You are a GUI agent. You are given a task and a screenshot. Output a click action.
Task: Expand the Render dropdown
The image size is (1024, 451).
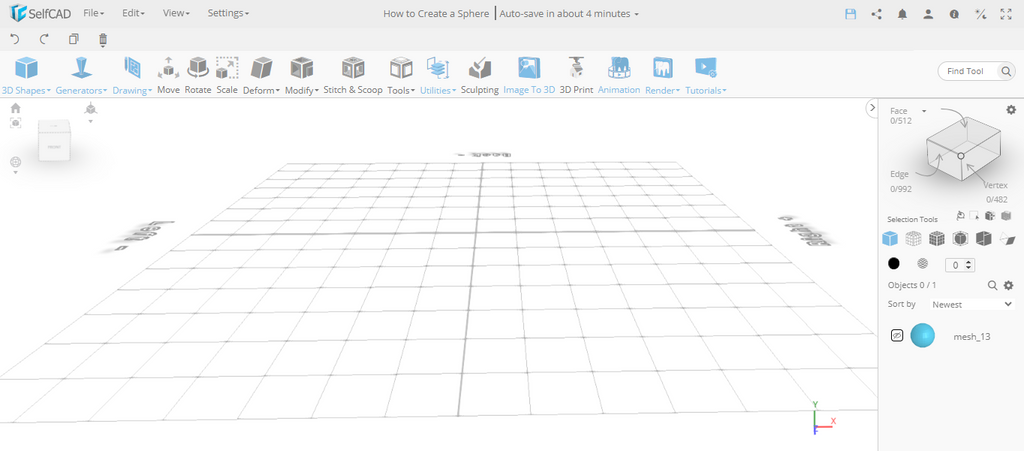pos(663,91)
